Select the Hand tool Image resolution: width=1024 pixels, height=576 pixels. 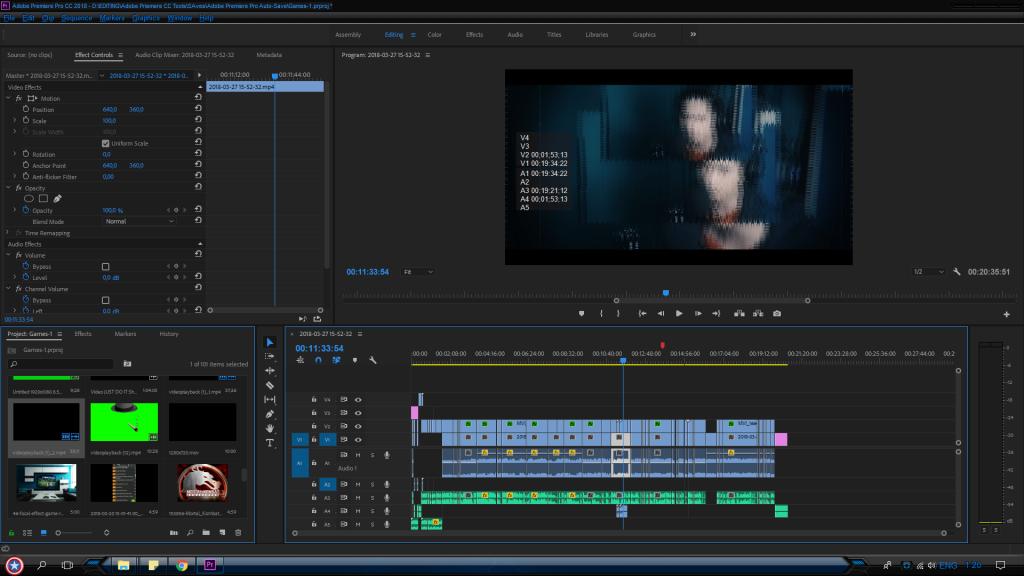[270, 428]
